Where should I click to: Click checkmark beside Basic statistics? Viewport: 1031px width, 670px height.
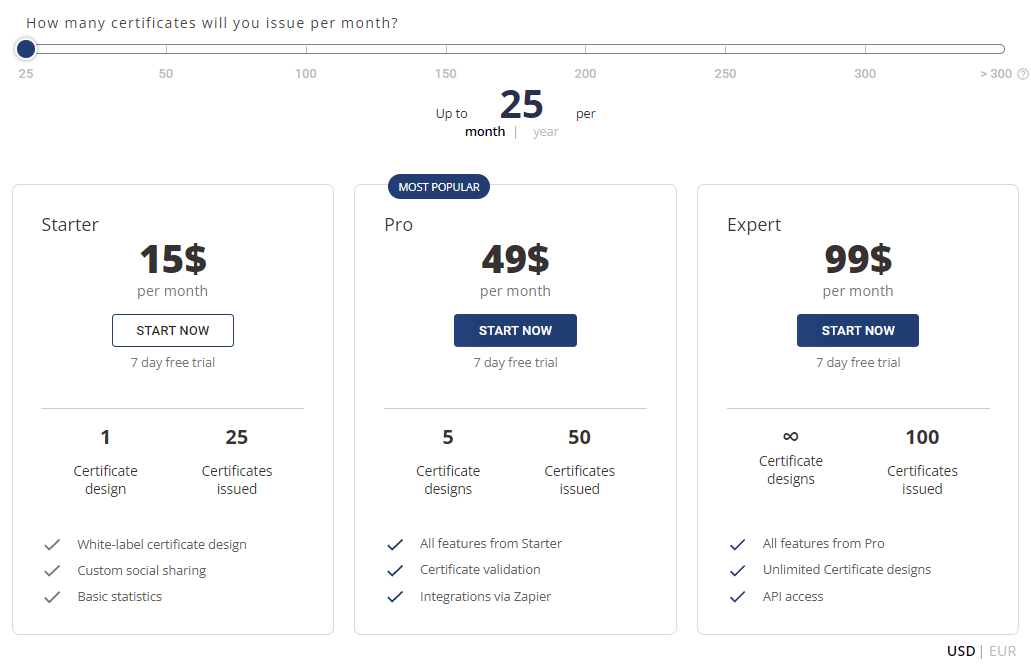pyautogui.click(x=52, y=596)
